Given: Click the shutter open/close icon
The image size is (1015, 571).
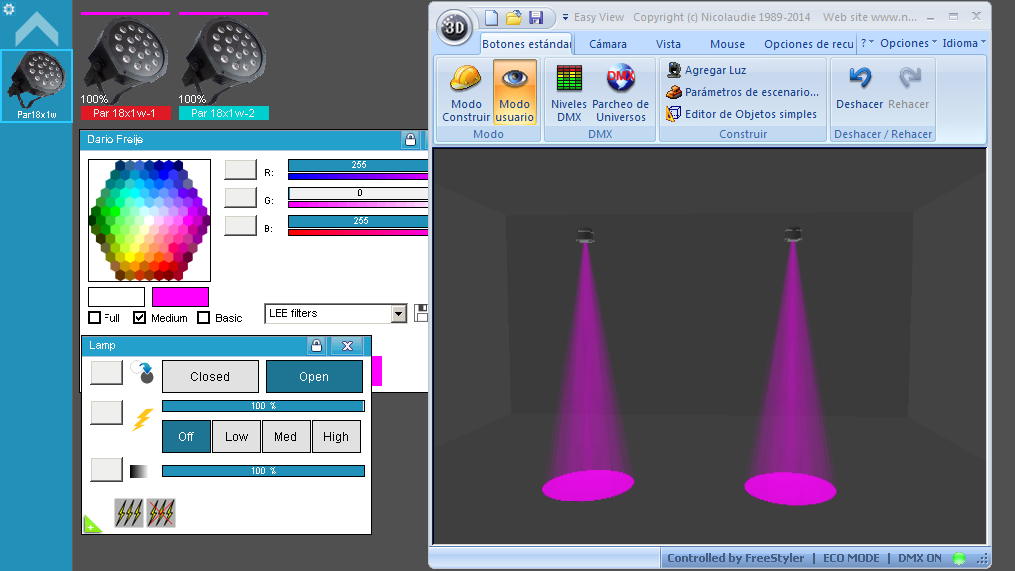Looking at the screenshot, I should [x=142, y=372].
